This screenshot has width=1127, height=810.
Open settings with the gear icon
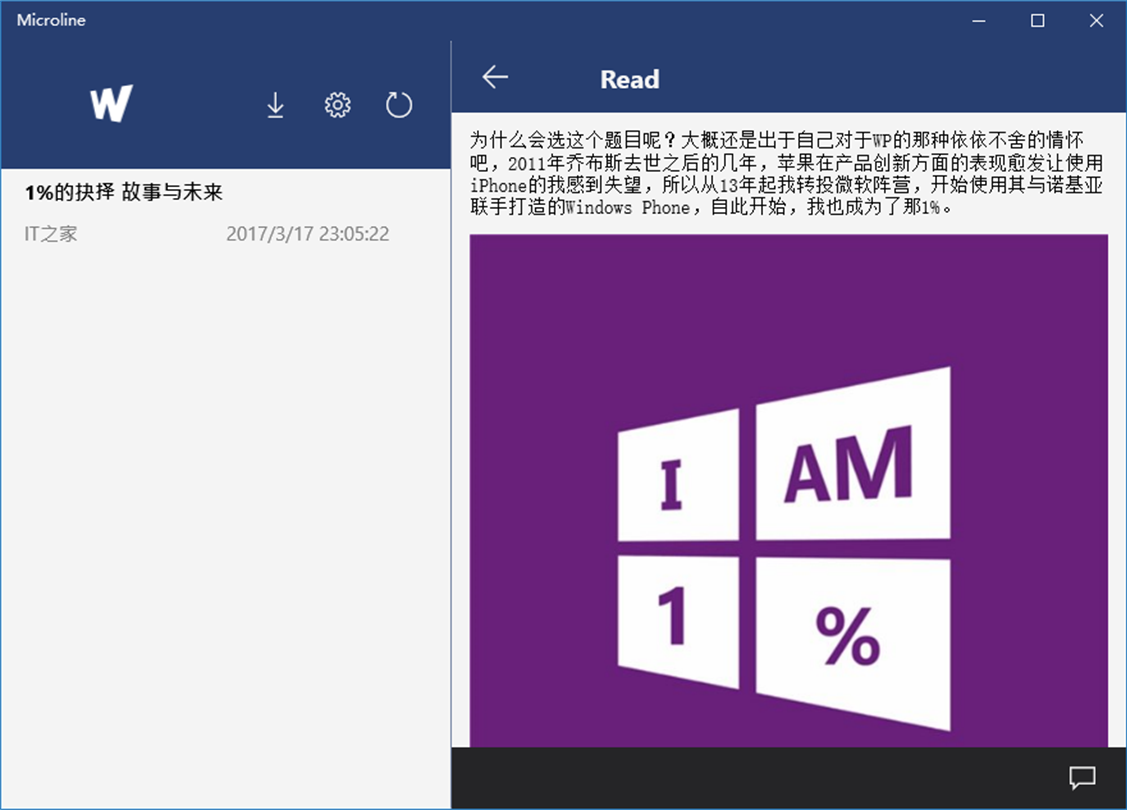[x=338, y=105]
